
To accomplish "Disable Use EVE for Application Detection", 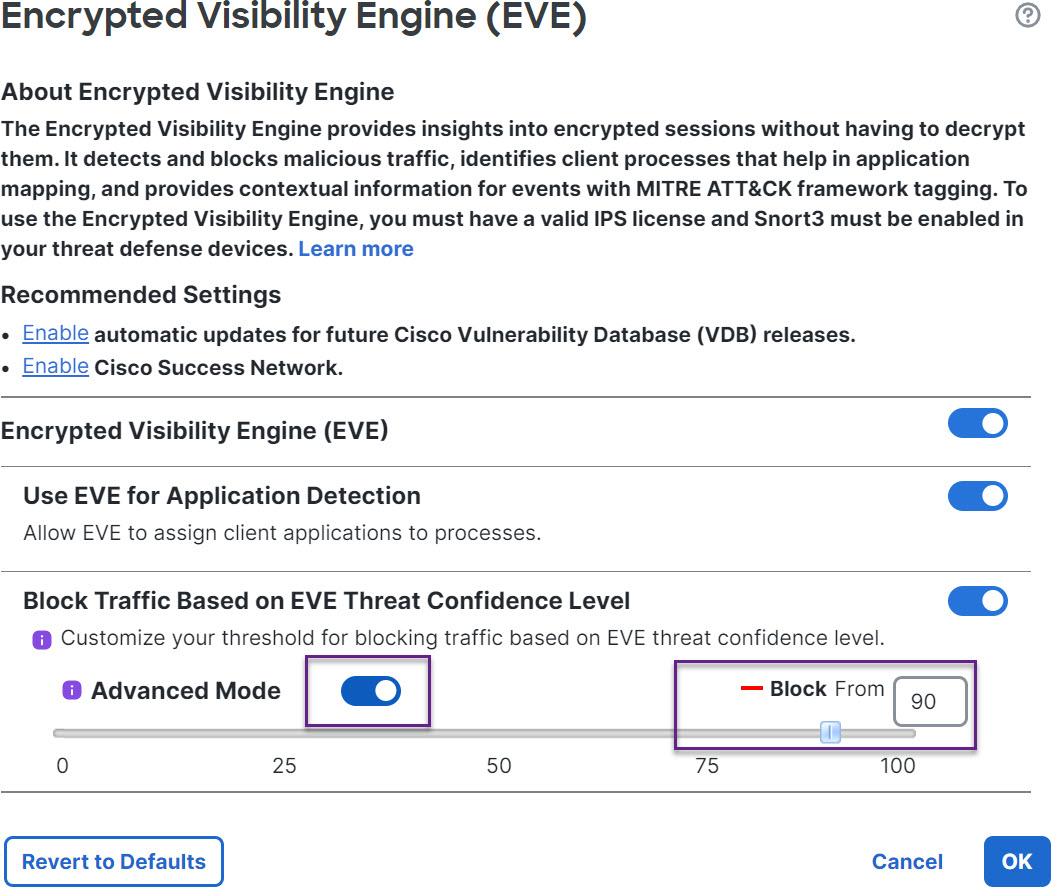I will pyautogui.click(x=977, y=496).
